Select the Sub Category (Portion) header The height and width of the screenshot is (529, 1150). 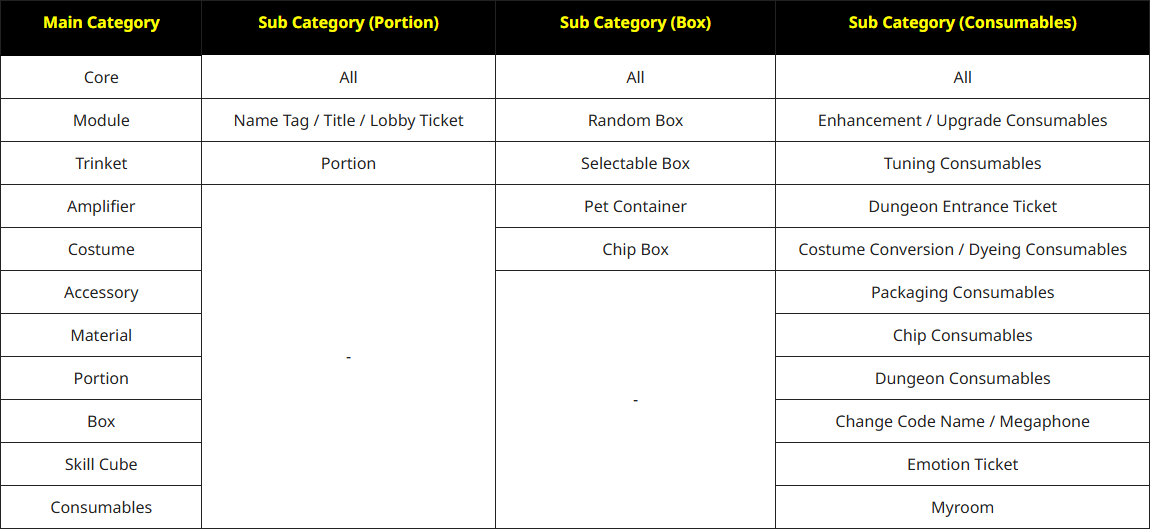(348, 23)
